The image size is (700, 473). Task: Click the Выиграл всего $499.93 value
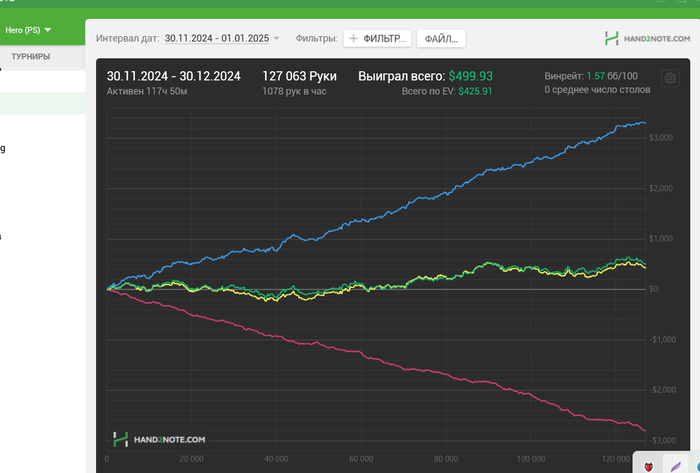[471, 76]
